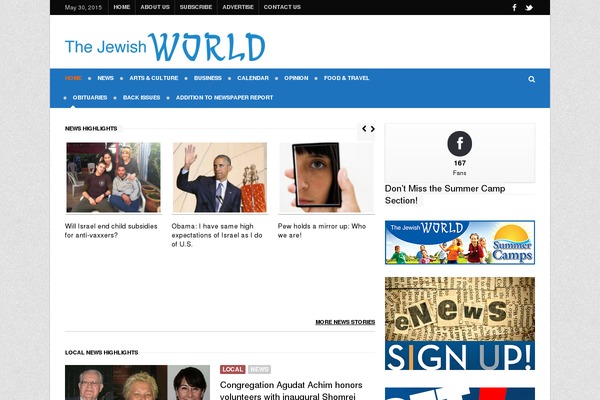Click the eNews Sign Up banner
The image size is (600, 400).
pyautogui.click(x=460, y=323)
